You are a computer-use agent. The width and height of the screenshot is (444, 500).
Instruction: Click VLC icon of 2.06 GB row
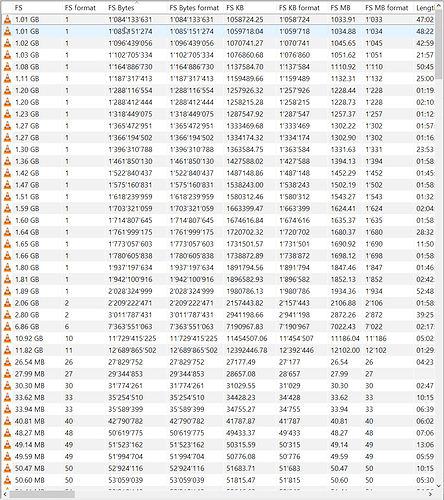(7, 303)
